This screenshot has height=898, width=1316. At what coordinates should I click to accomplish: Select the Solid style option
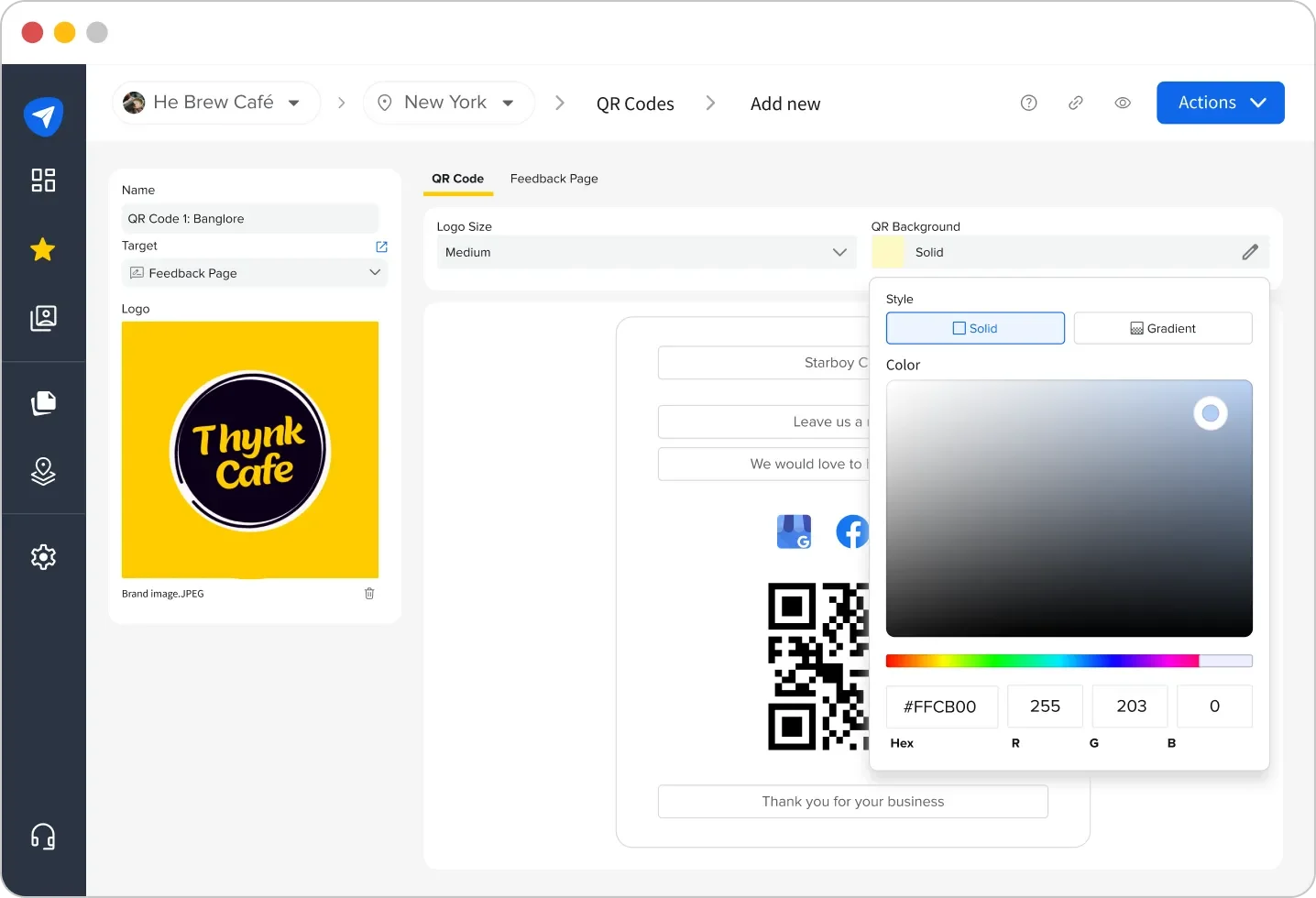(974, 328)
